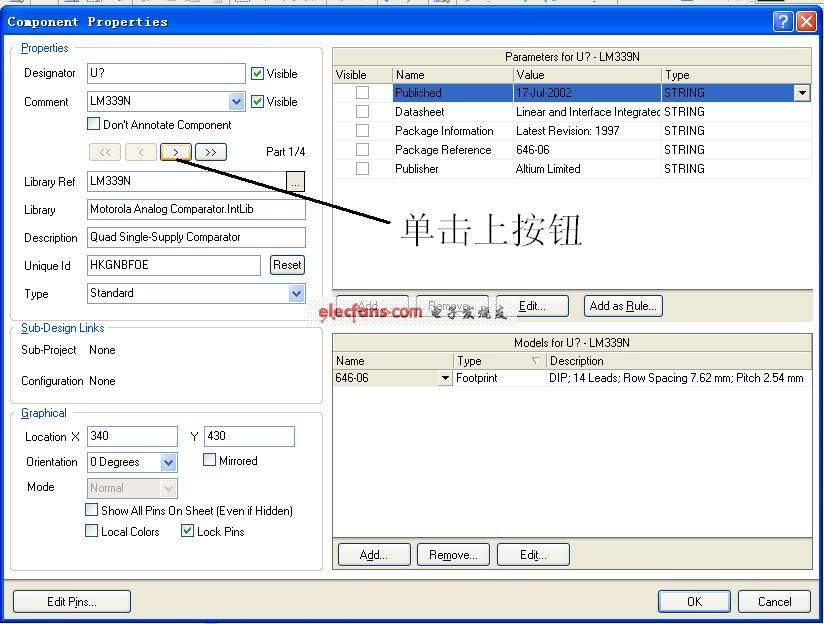The height and width of the screenshot is (624, 824).
Task: Click the Designator input field
Action: coord(166,74)
